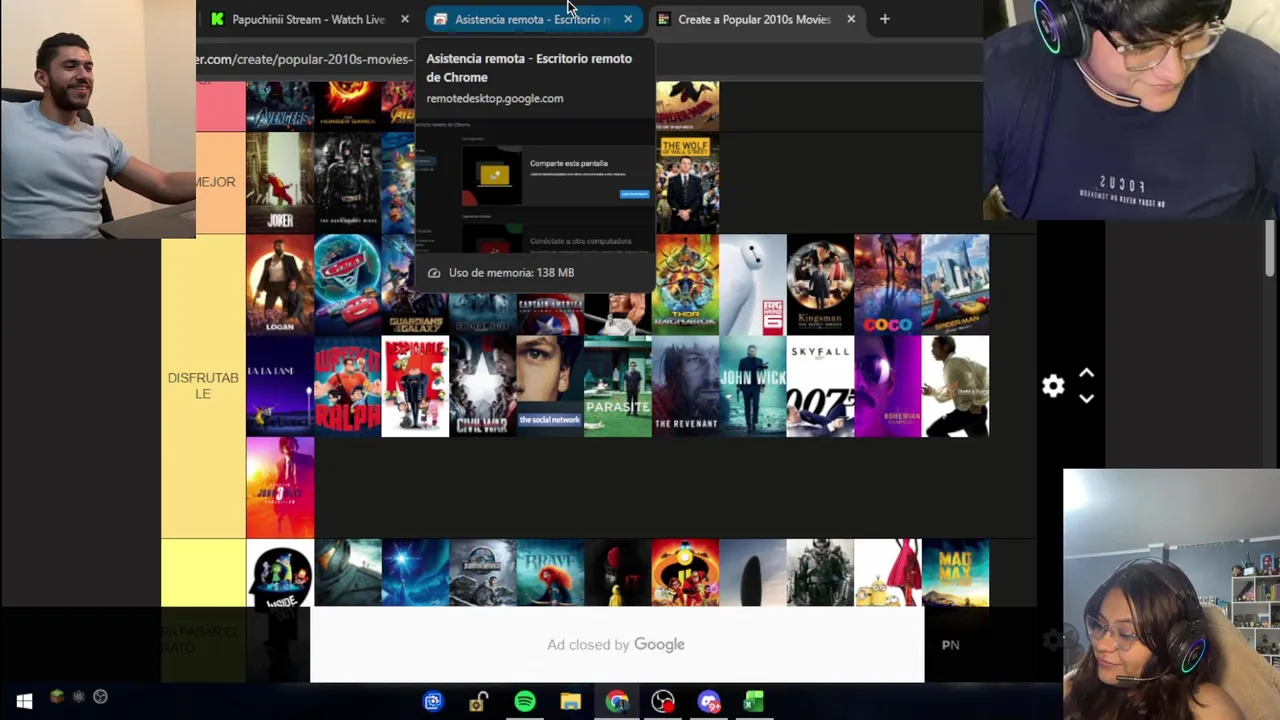Screen dimensions: 1280x720
Task: Click the padlock app in the taskbar
Action: pyautogui.click(x=479, y=702)
